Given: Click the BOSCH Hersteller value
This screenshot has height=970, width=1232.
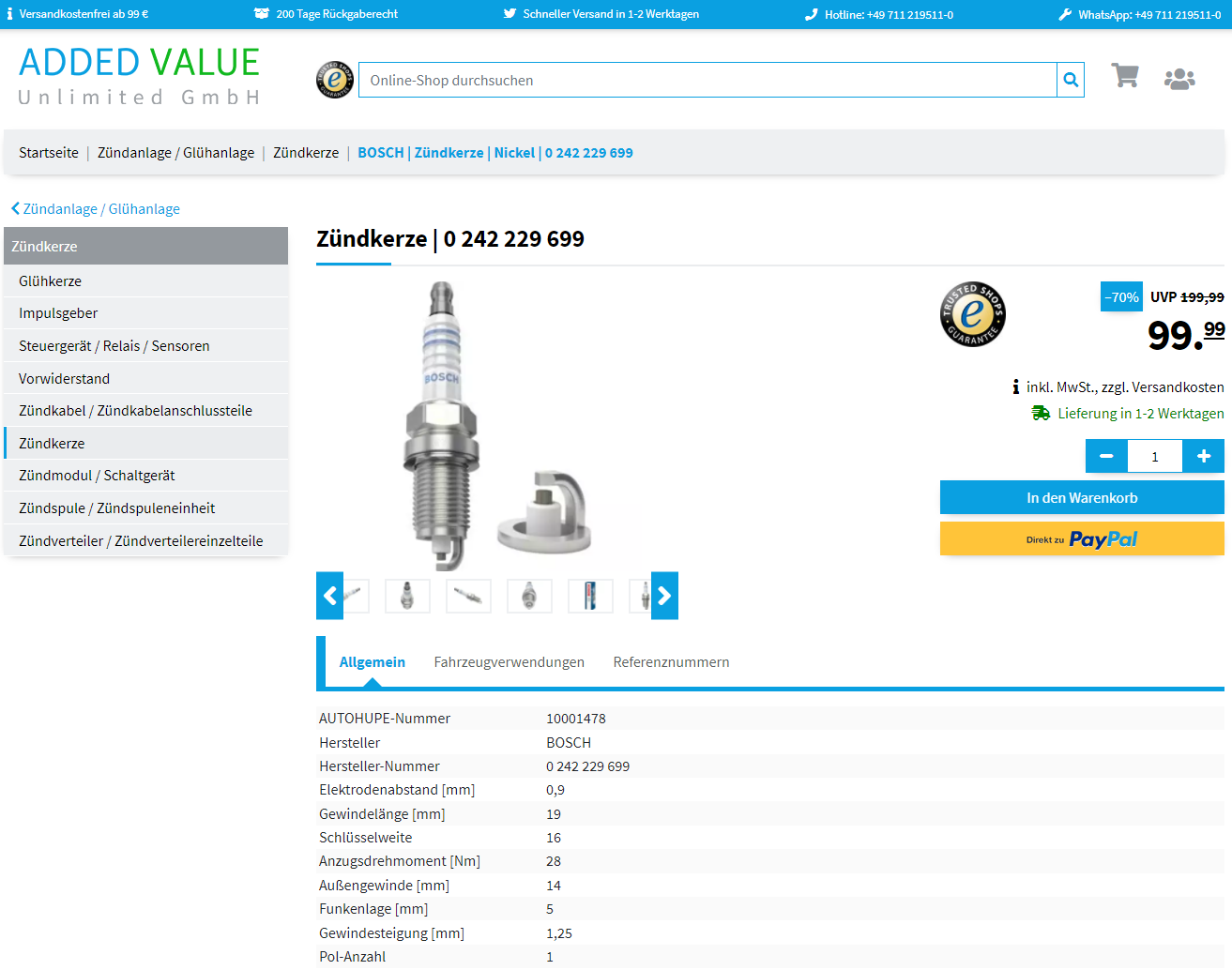Looking at the screenshot, I should tap(569, 742).
